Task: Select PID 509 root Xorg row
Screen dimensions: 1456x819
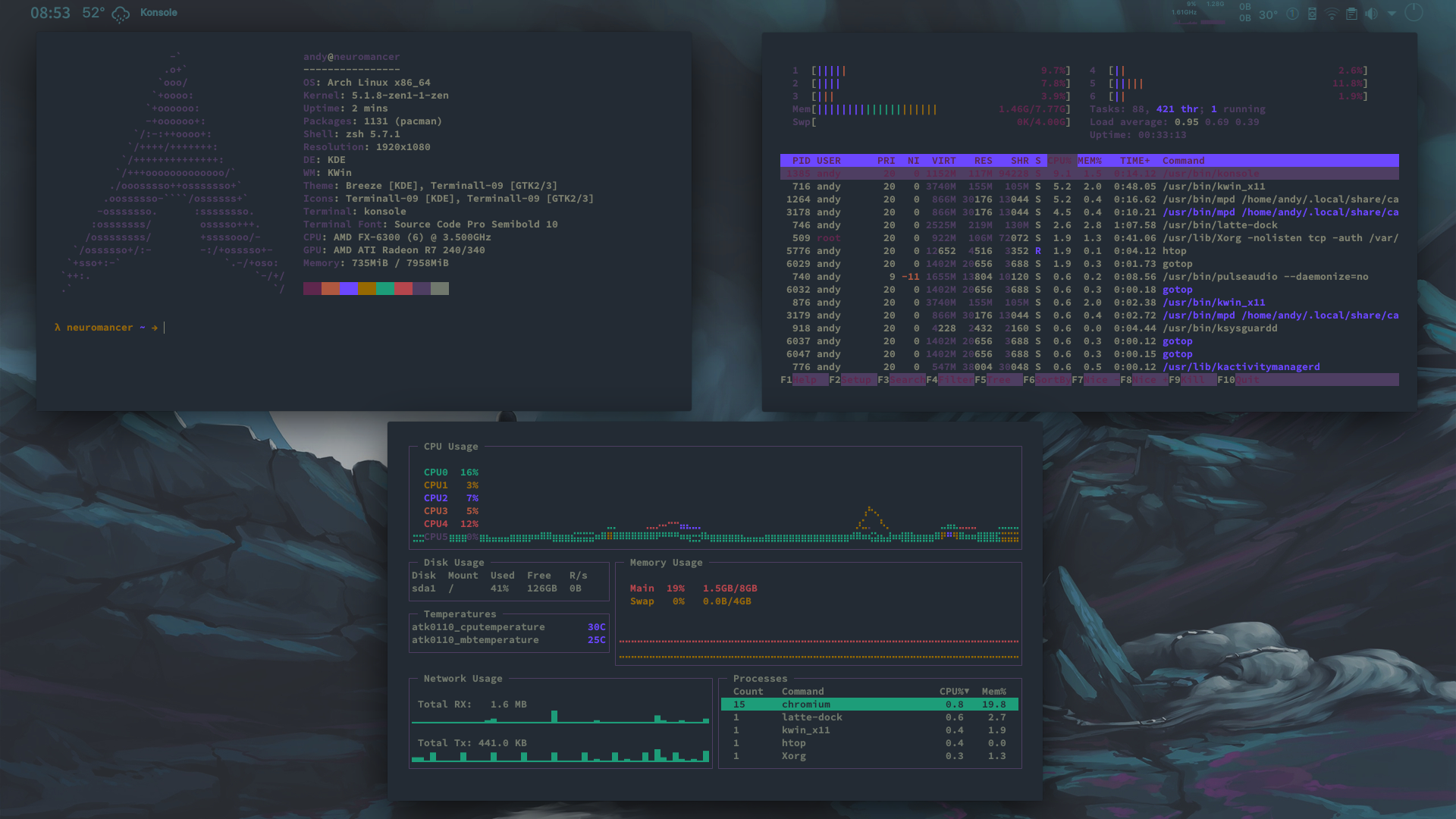Action: (1090, 238)
